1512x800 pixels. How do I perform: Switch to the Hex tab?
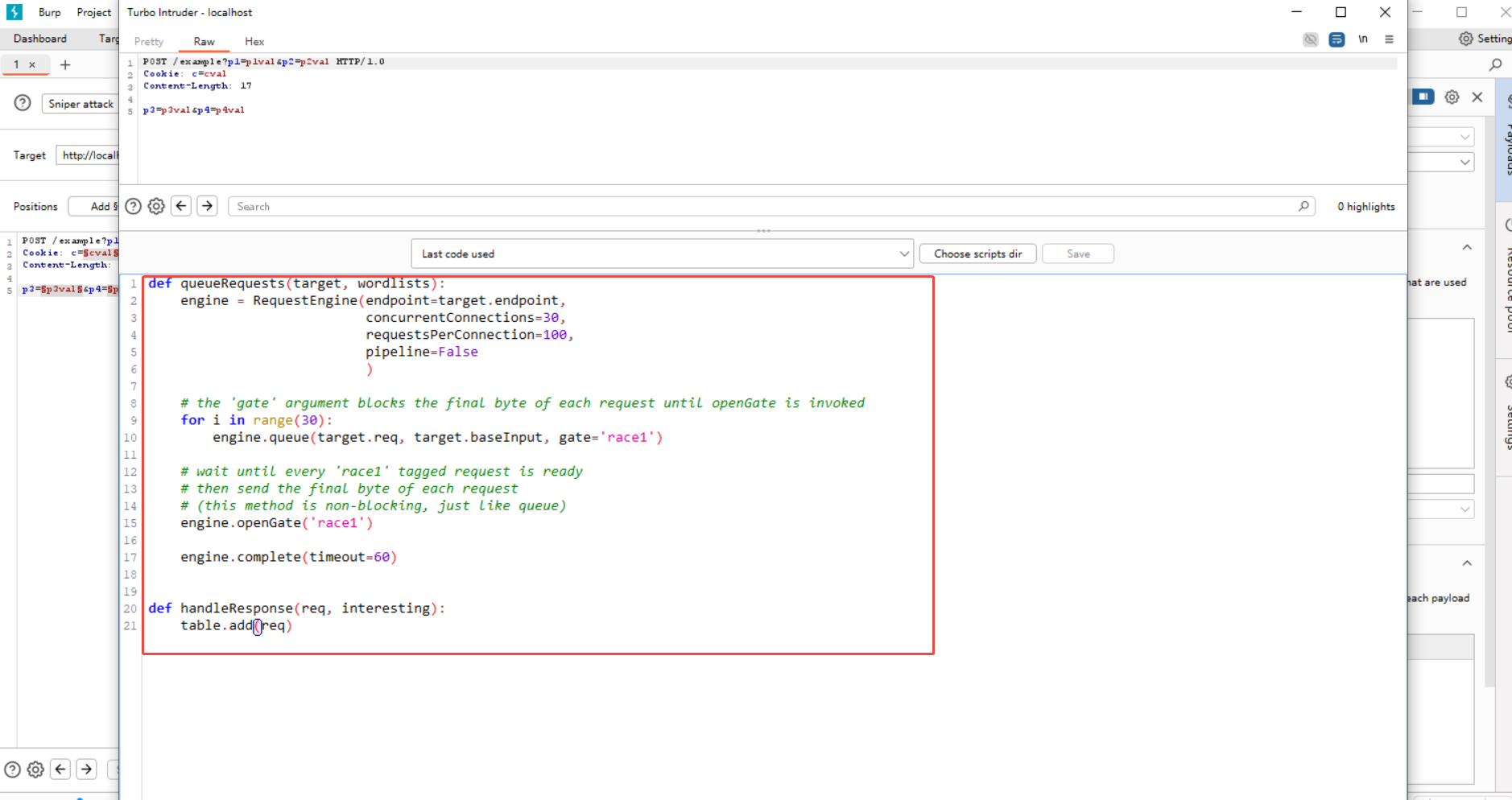click(x=254, y=42)
